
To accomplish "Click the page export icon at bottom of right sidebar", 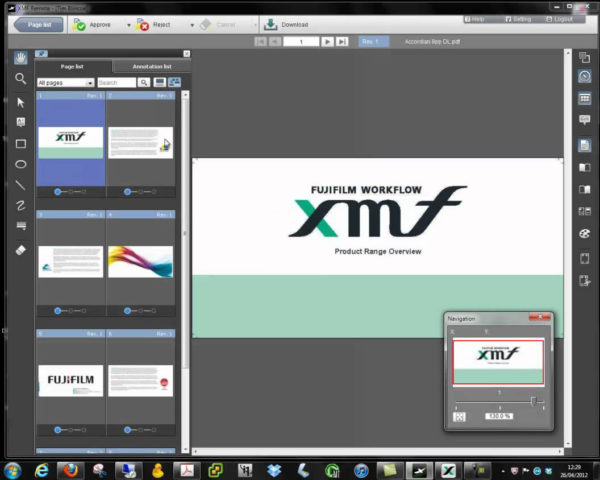I will [584, 281].
